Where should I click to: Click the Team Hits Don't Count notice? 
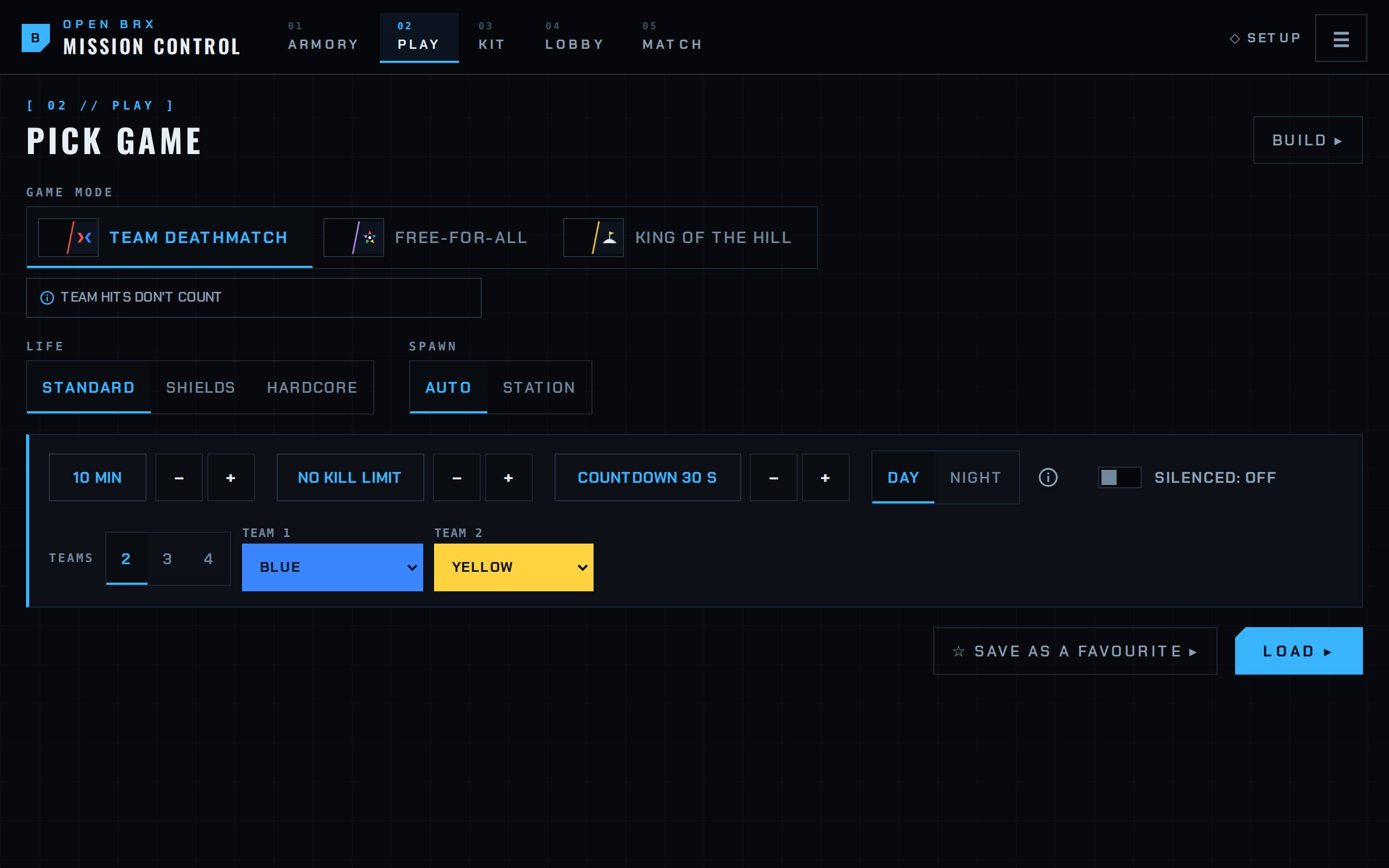tap(254, 298)
